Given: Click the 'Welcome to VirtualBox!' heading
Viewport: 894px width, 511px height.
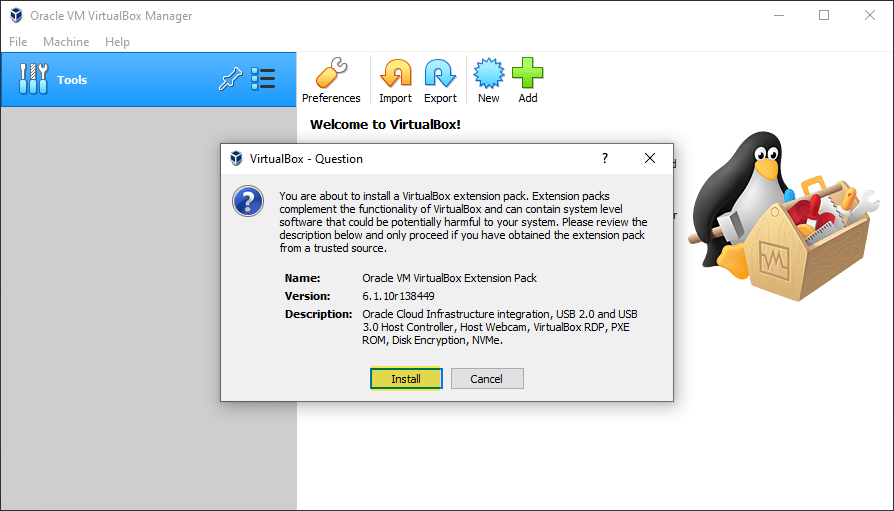Looking at the screenshot, I should click(385, 124).
